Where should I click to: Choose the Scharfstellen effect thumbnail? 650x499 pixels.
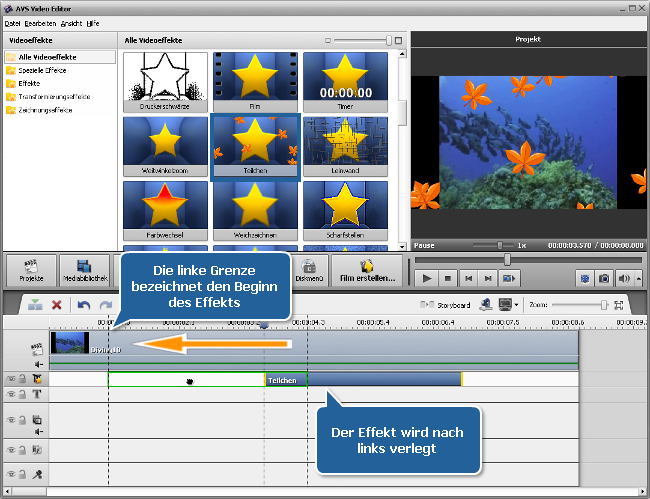[345, 211]
